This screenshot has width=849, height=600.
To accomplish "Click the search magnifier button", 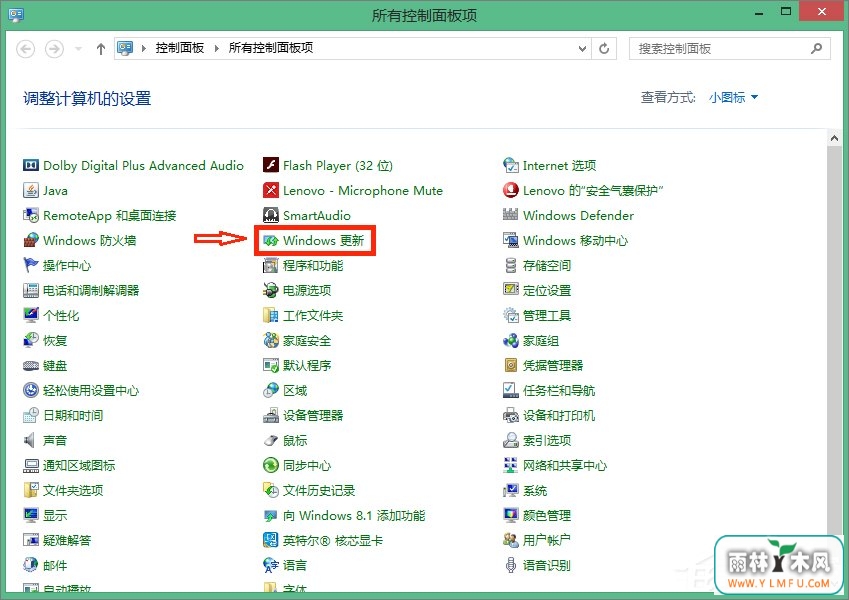I will [x=817, y=49].
